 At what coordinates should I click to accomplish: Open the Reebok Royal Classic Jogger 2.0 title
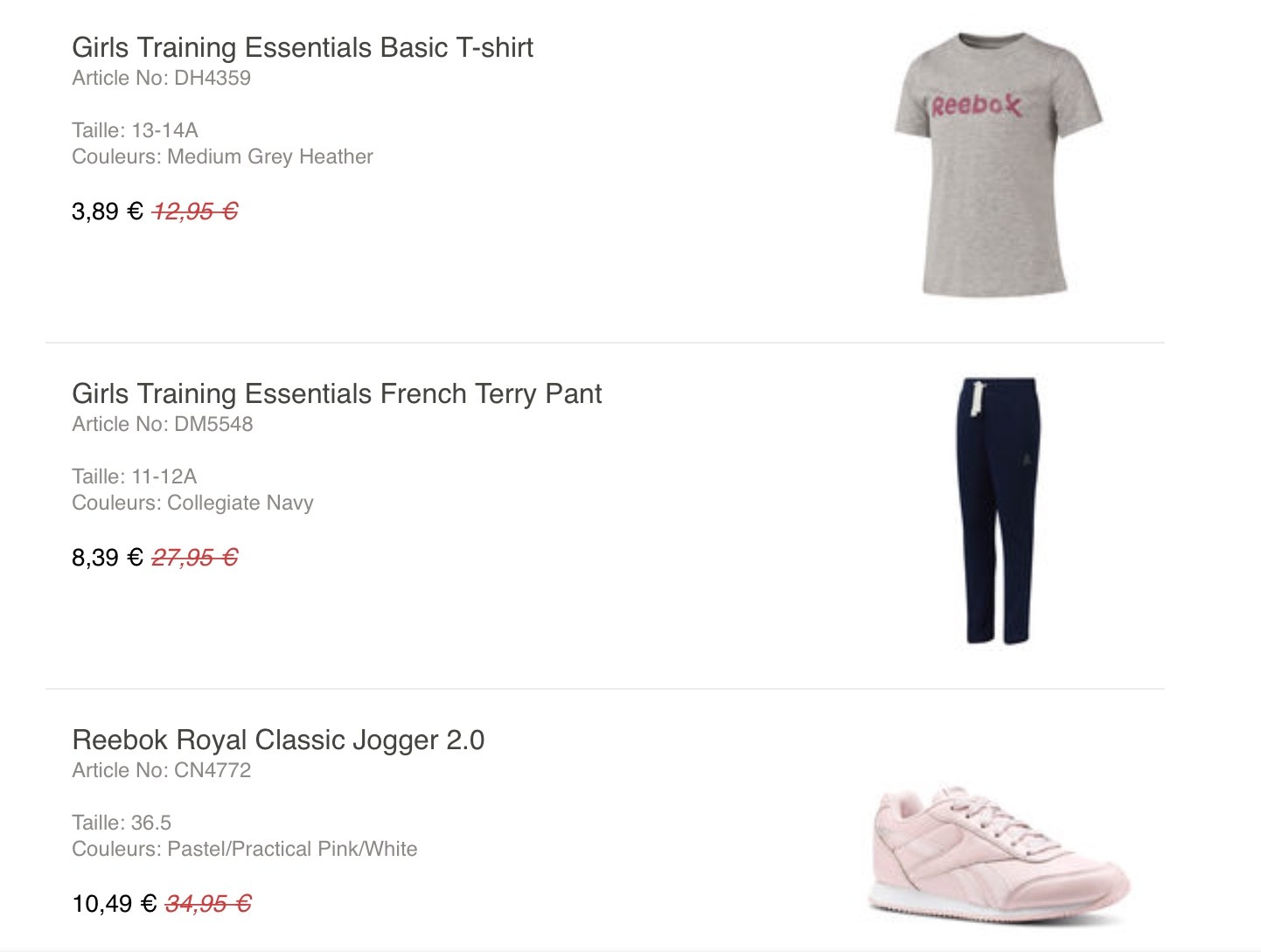(x=278, y=740)
